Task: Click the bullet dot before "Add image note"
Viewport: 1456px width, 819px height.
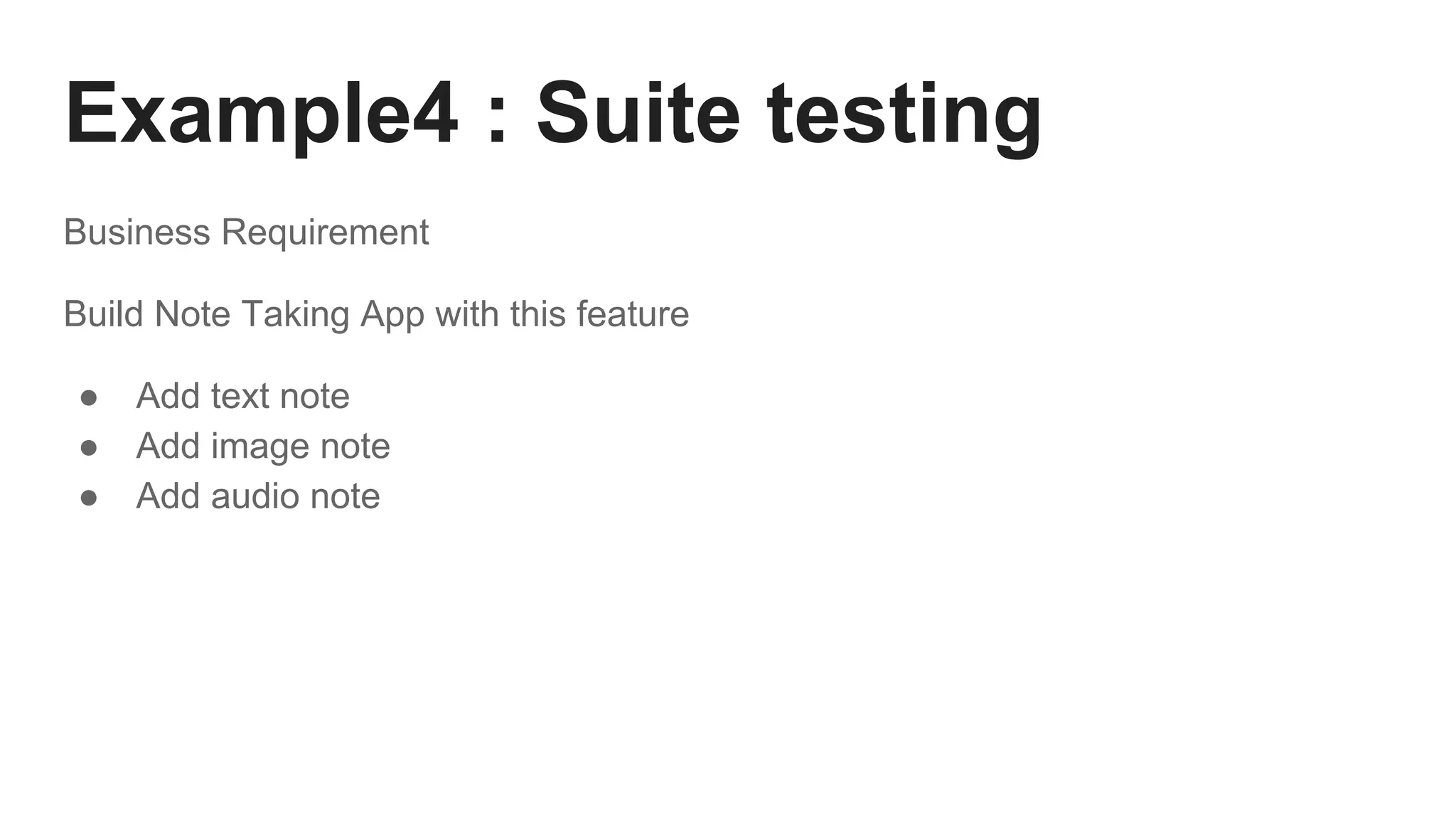Action: click(x=89, y=448)
